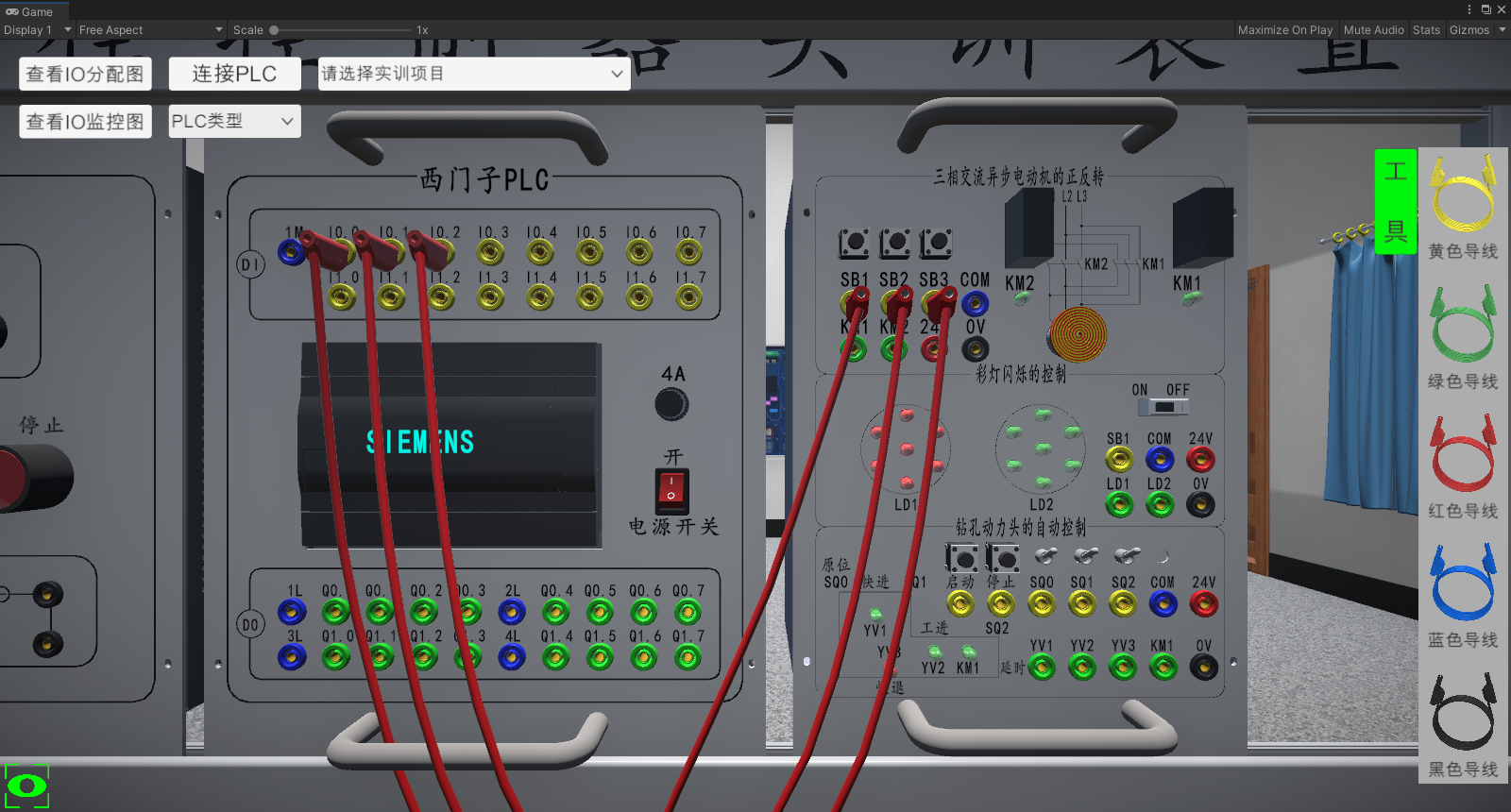This screenshot has width=1511, height=812.
Task: Push the SB1 pushbutton on motor panel
Action: coord(854,244)
